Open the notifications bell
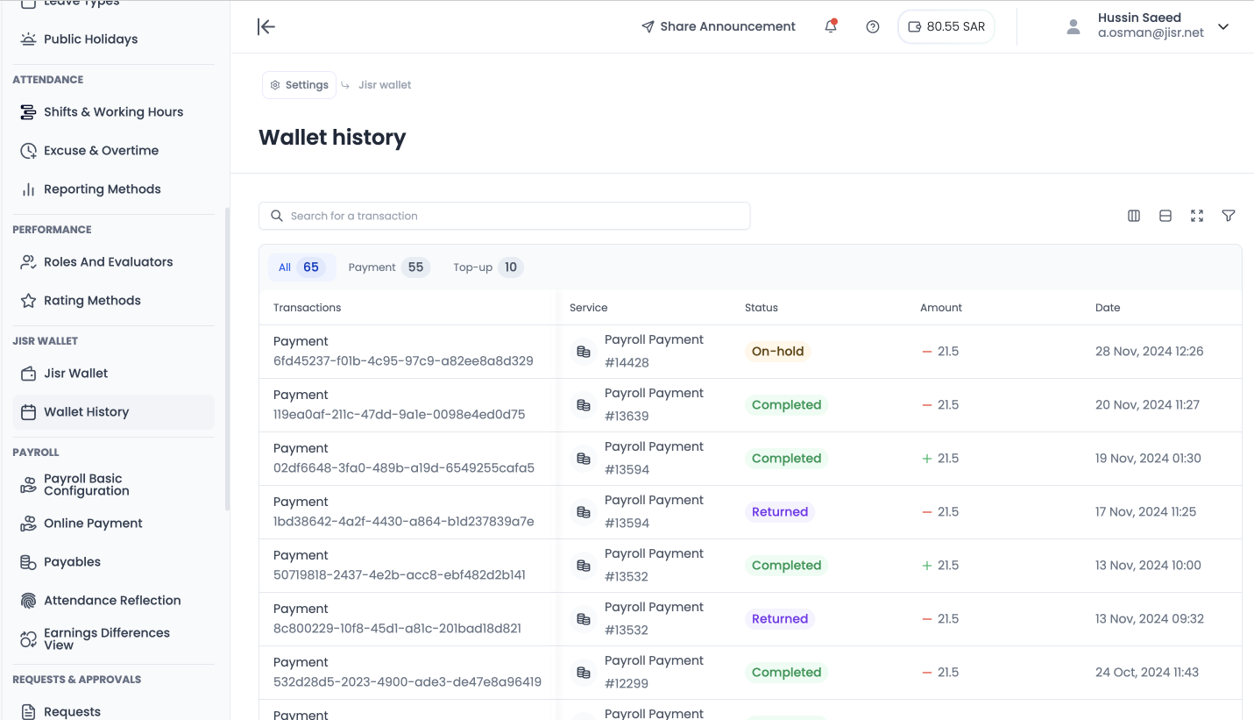 (x=830, y=27)
